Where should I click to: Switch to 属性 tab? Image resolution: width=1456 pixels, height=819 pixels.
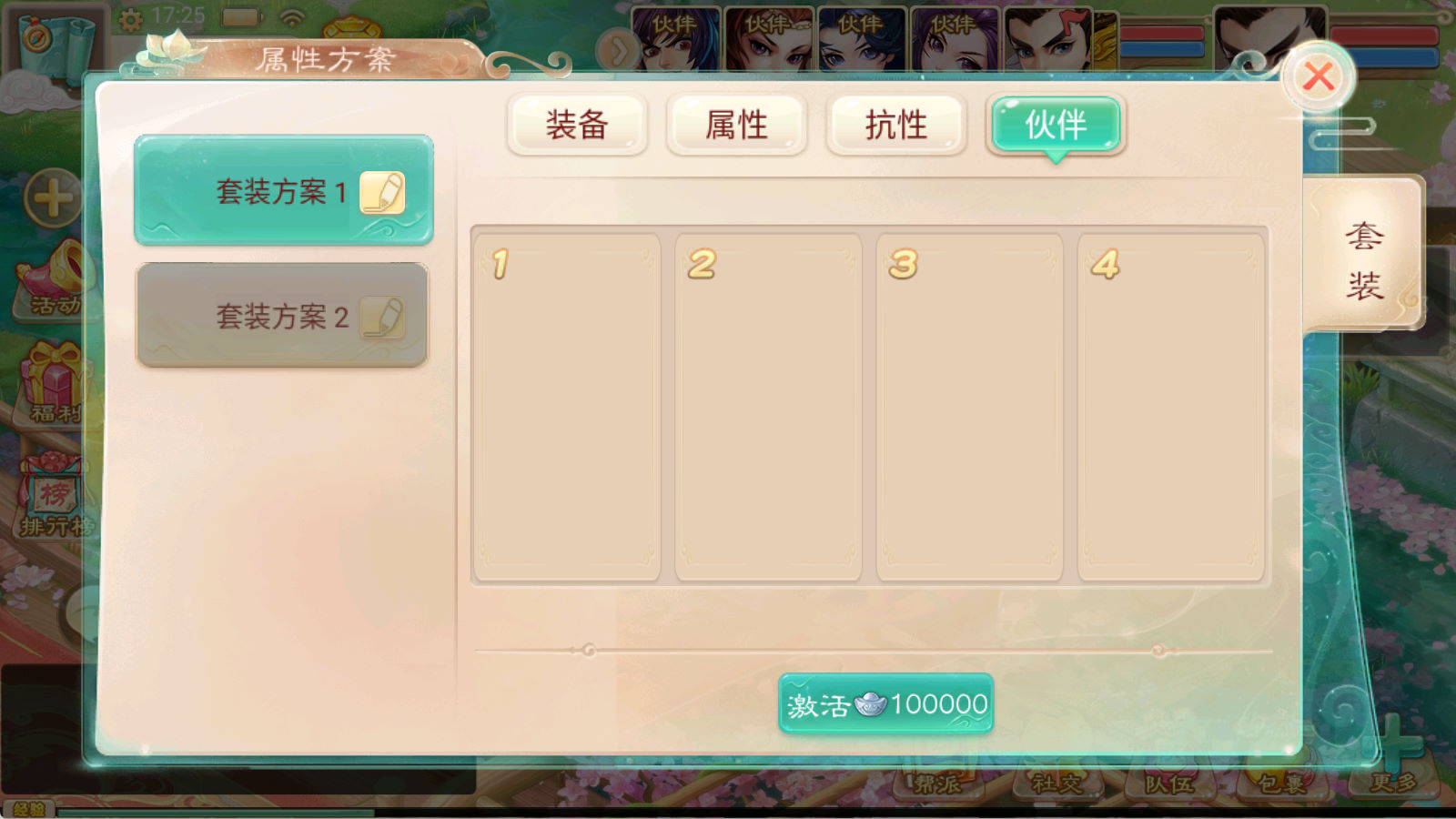736,125
